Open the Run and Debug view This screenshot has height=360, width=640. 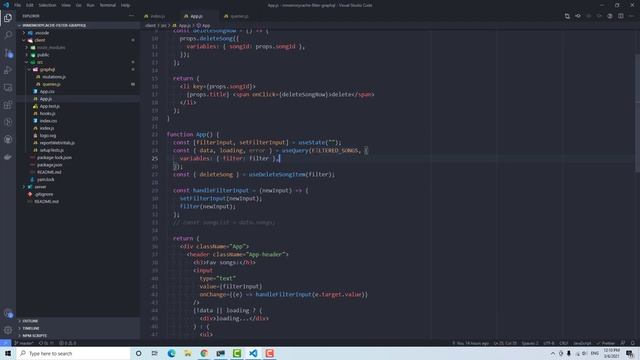click(x=8, y=70)
